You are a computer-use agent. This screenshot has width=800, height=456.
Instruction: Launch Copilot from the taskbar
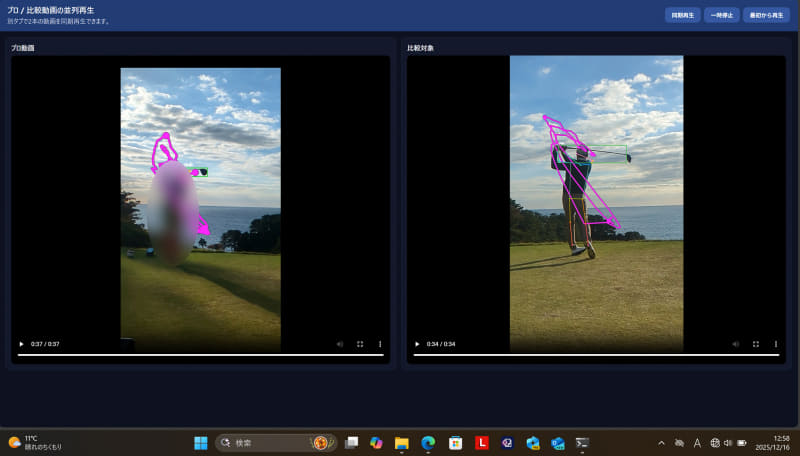[376, 443]
